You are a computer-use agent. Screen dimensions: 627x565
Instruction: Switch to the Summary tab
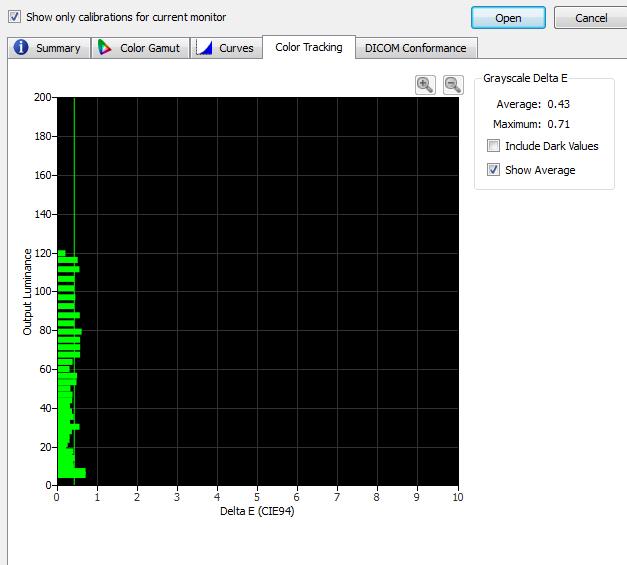pyautogui.click(x=49, y=48)
